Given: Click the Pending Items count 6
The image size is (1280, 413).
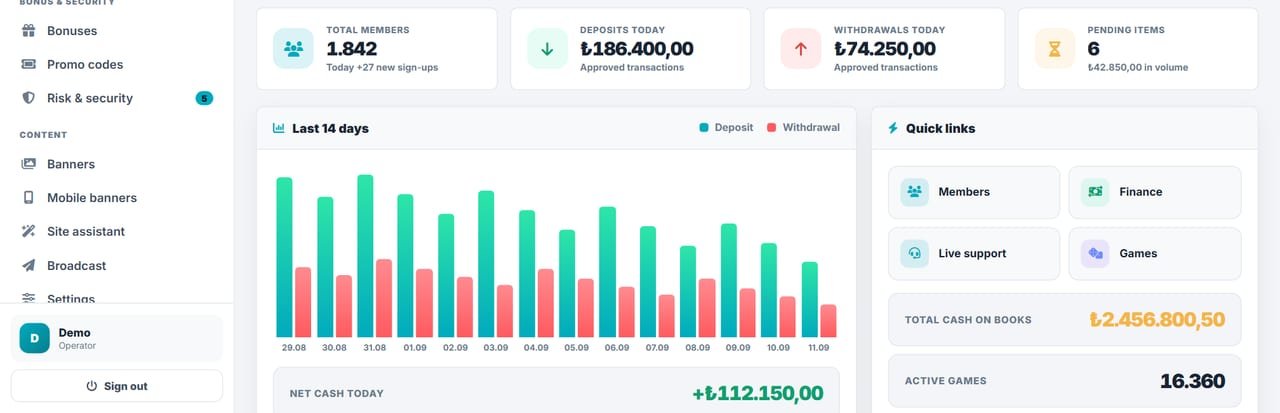Looking at the screenshot, I should click(x=1094, y=48).
